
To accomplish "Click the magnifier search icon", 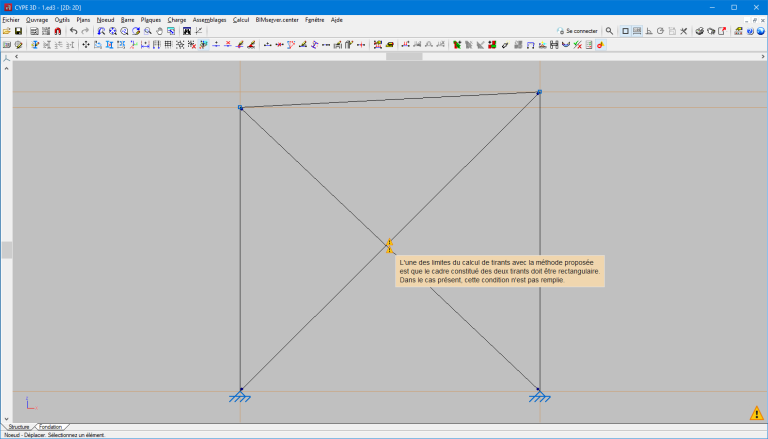I will [609, 31].
